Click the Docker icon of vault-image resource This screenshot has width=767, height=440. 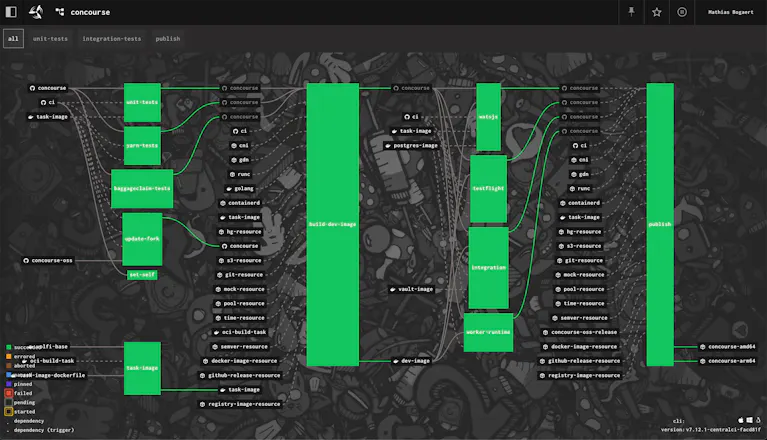pyautogui.click(x=393, y=289)
